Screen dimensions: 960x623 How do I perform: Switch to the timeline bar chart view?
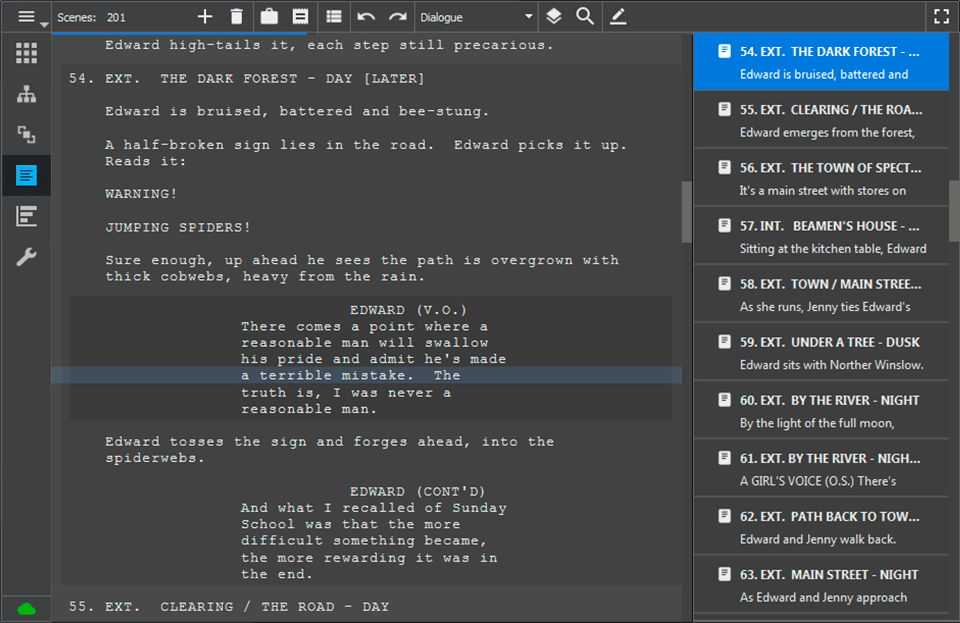coord(26,216)
